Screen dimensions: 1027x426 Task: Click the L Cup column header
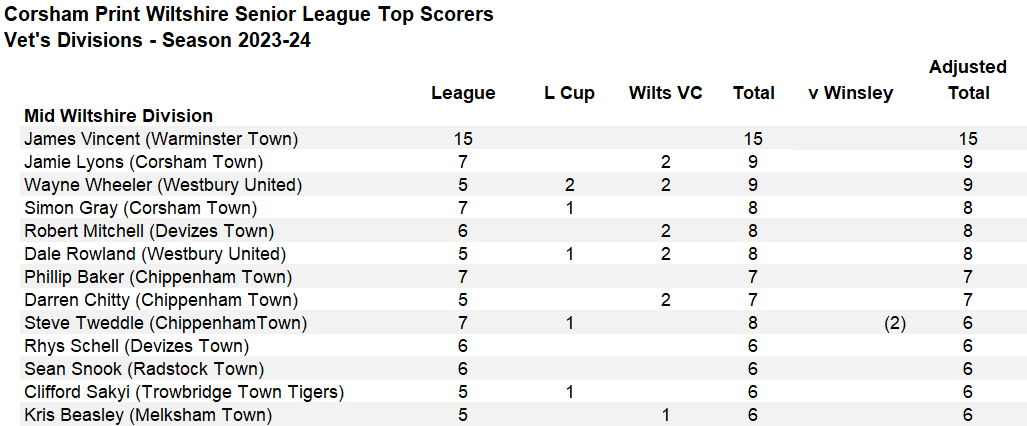pyautogui.click(x=569, y=94)
